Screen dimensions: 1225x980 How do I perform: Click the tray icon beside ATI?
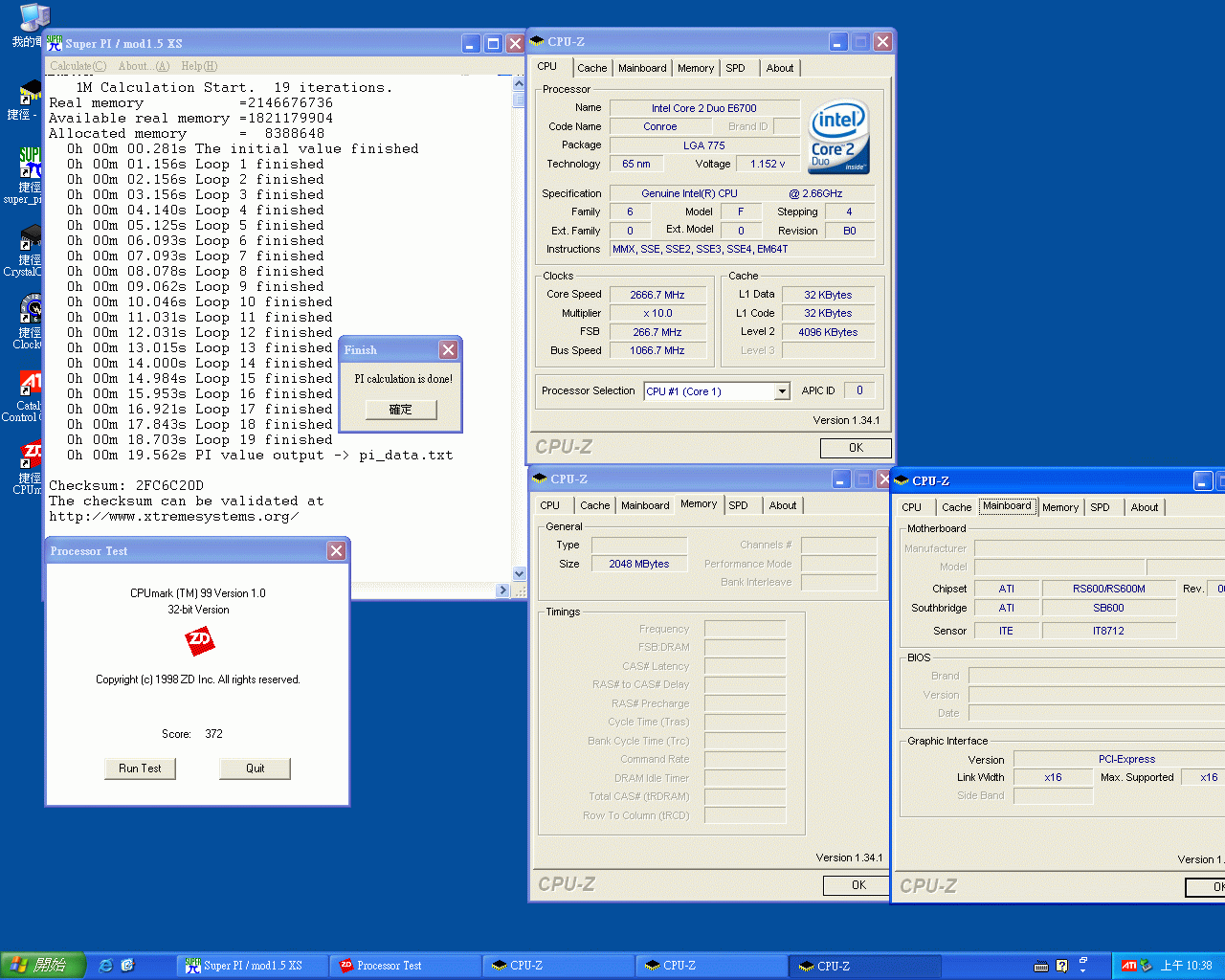pyautogui.click(x=1147, y=966)
